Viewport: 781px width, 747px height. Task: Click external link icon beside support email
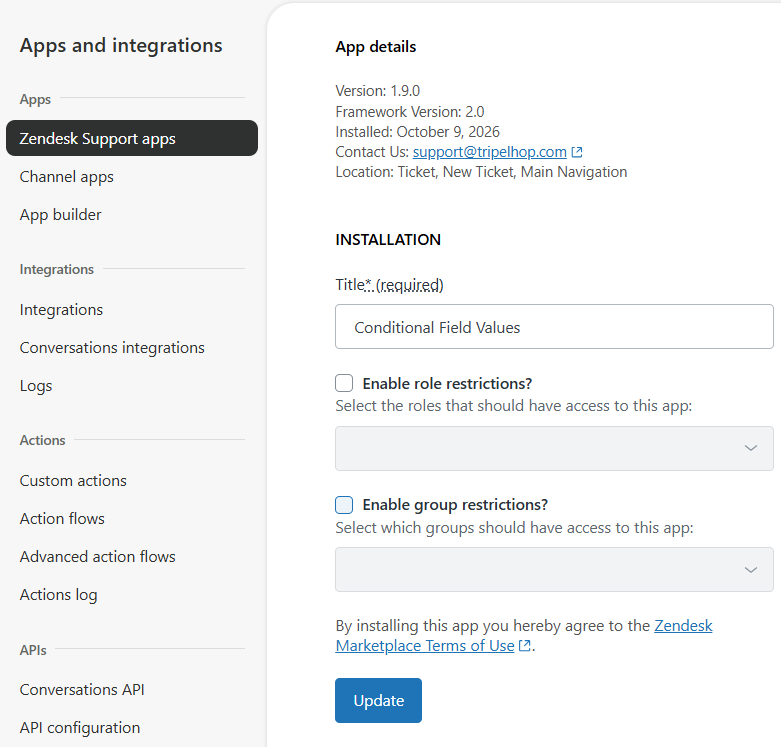[x=577, y=152]
